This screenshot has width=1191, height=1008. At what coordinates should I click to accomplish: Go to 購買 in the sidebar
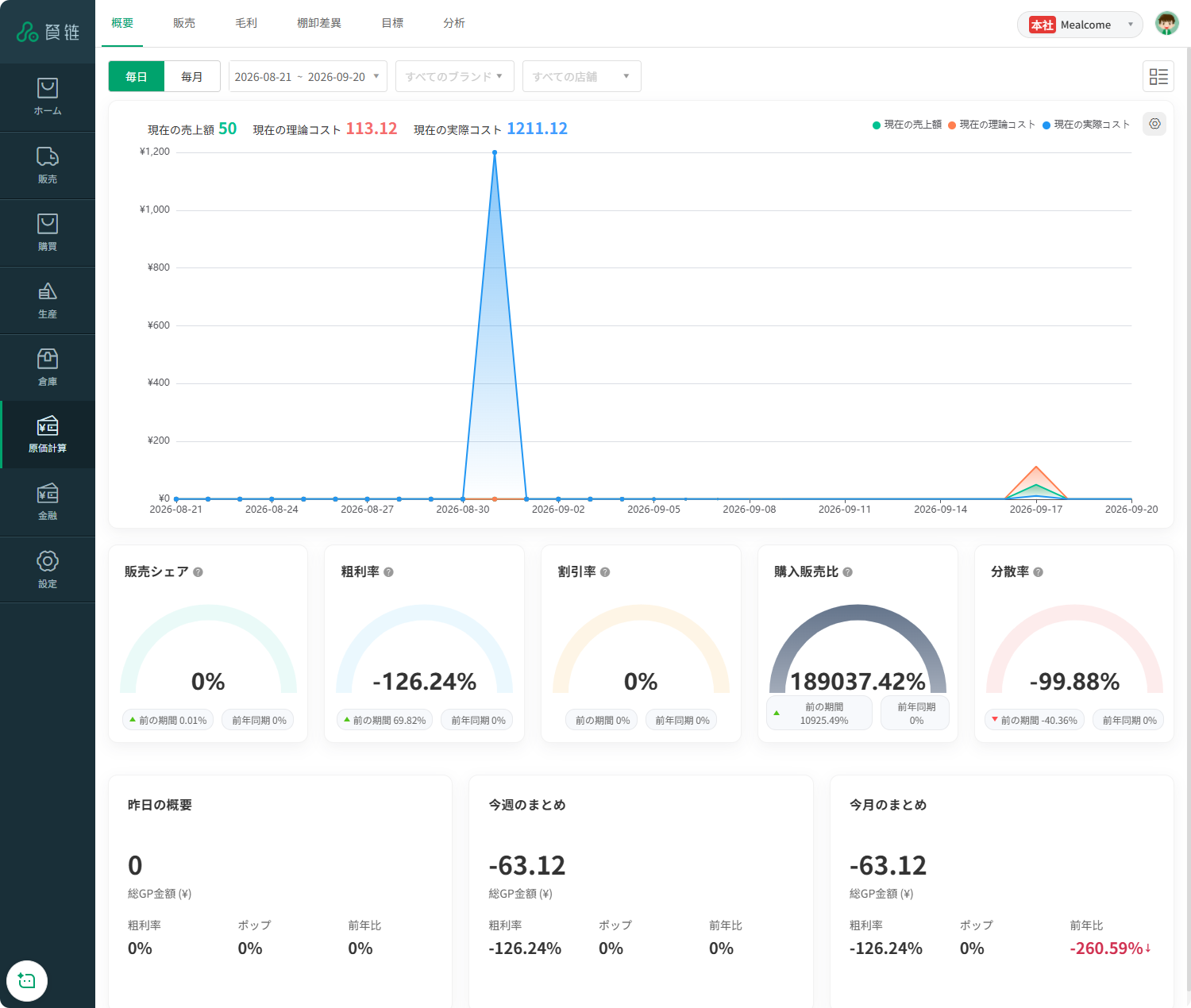point(48,233)
